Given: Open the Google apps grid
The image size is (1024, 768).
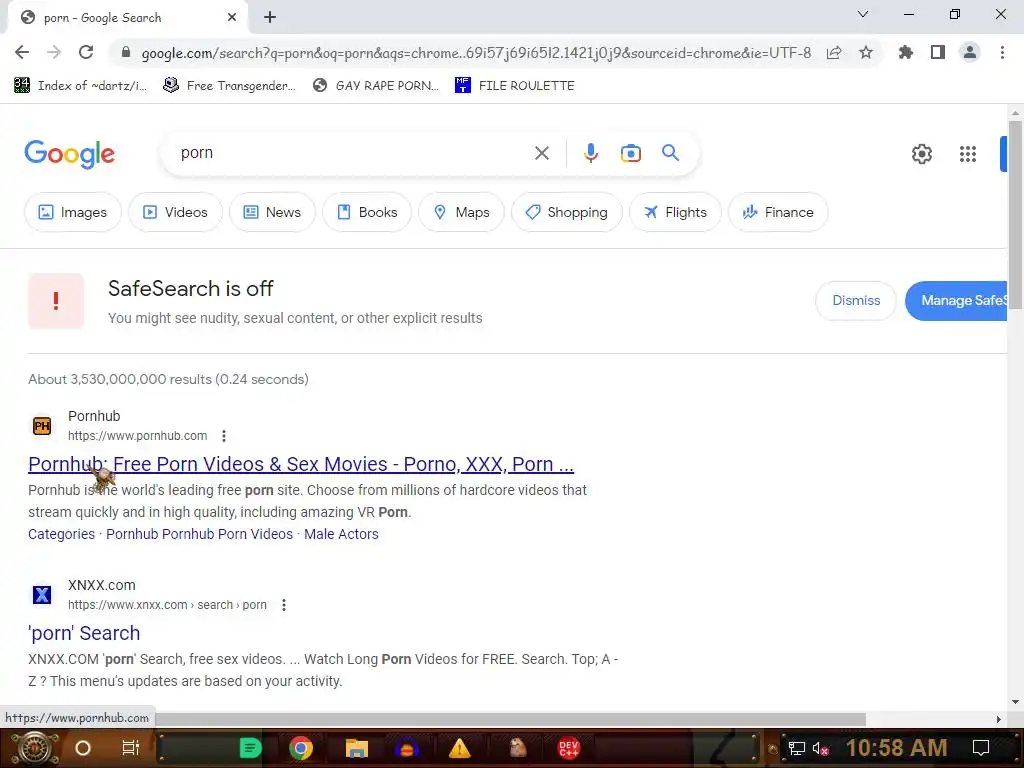Looking at the screenshot, I should coord(968,154).
